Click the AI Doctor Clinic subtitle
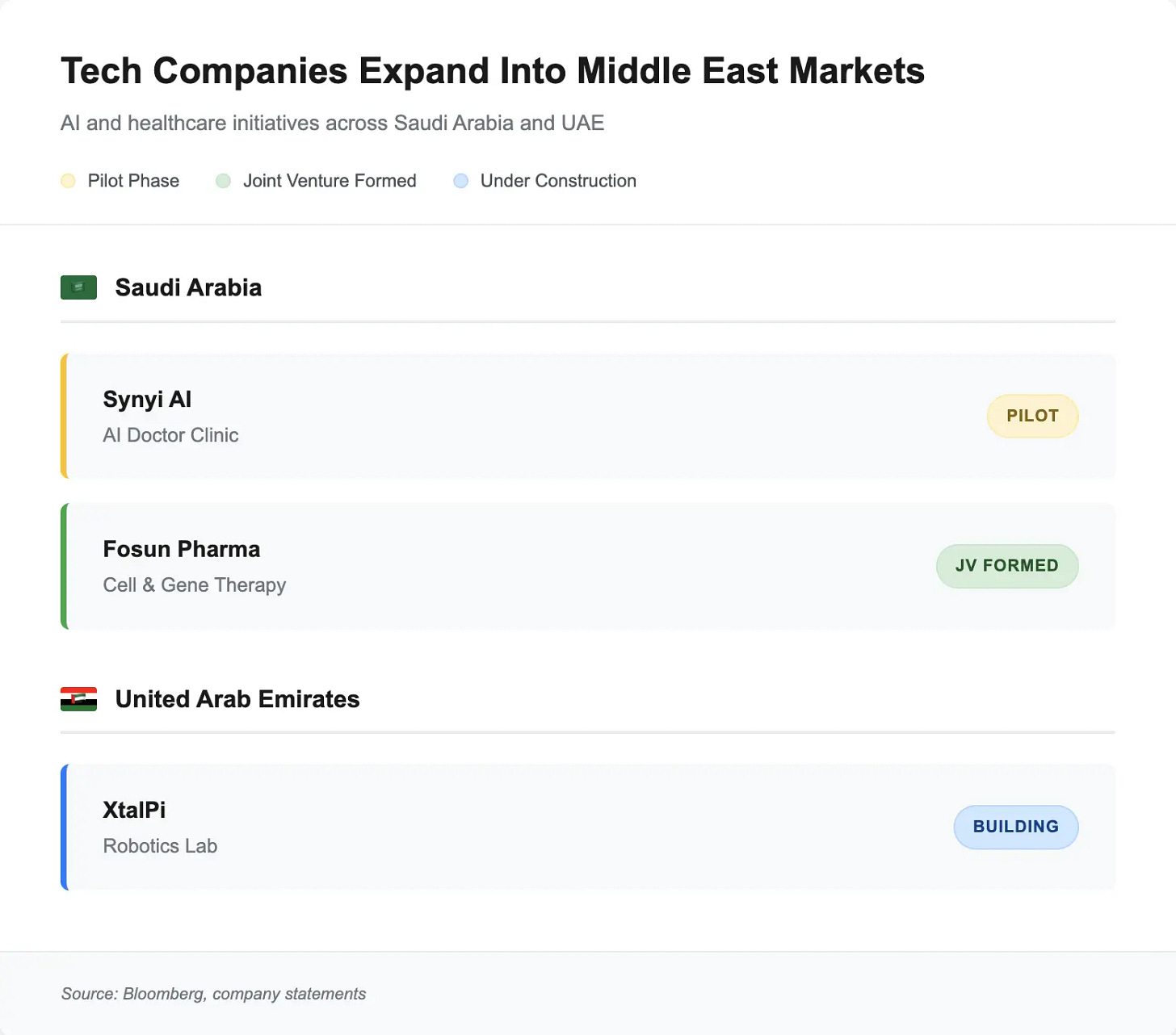The image size is (1176, 1035). tap(171, 435)
